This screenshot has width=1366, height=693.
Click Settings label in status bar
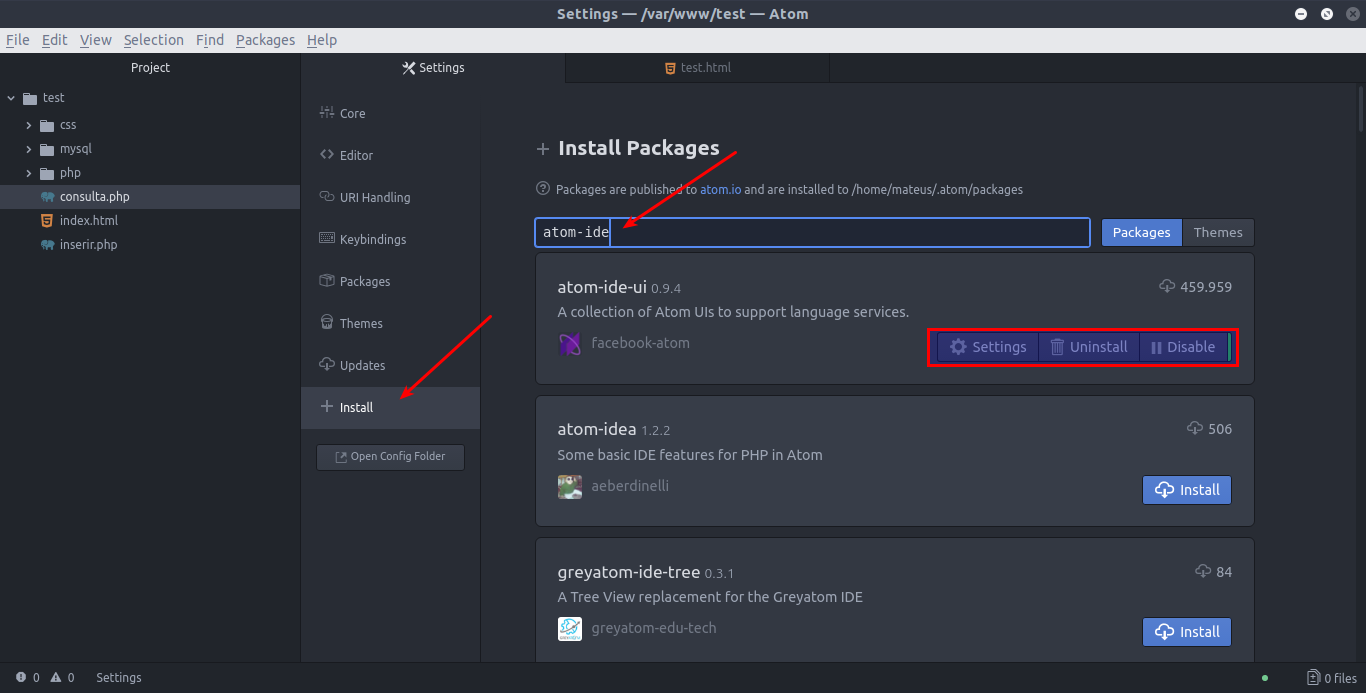tap(118, 678)
